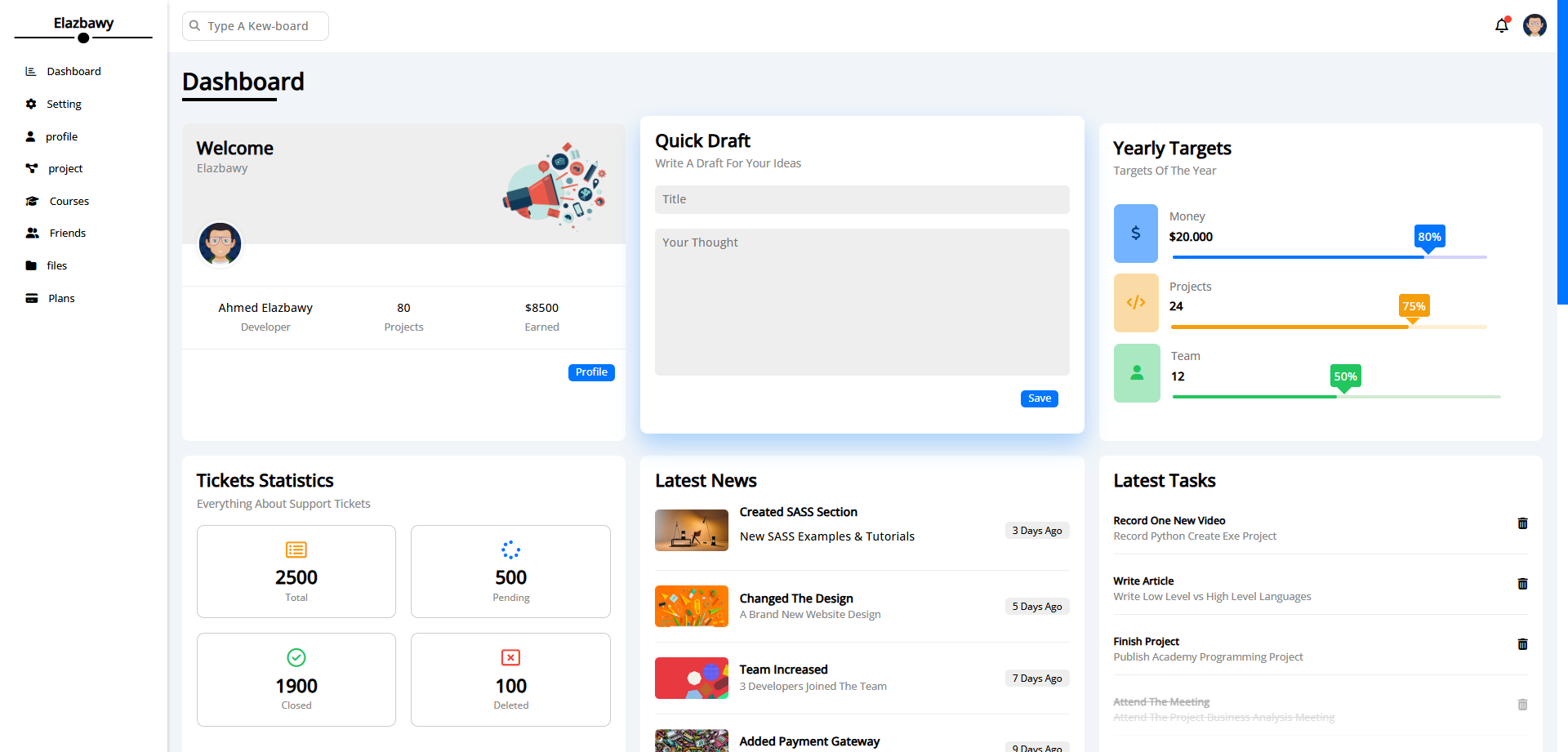Click the Welcome card profile avatar

[220, 244]
